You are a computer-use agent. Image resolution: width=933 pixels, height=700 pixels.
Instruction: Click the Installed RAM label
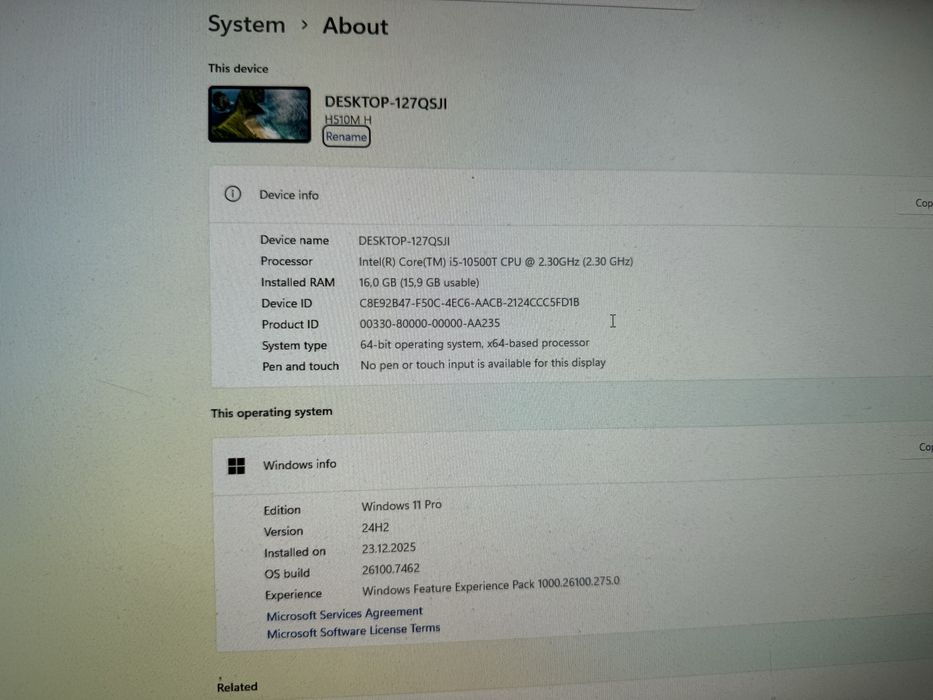tap(298, 282)
